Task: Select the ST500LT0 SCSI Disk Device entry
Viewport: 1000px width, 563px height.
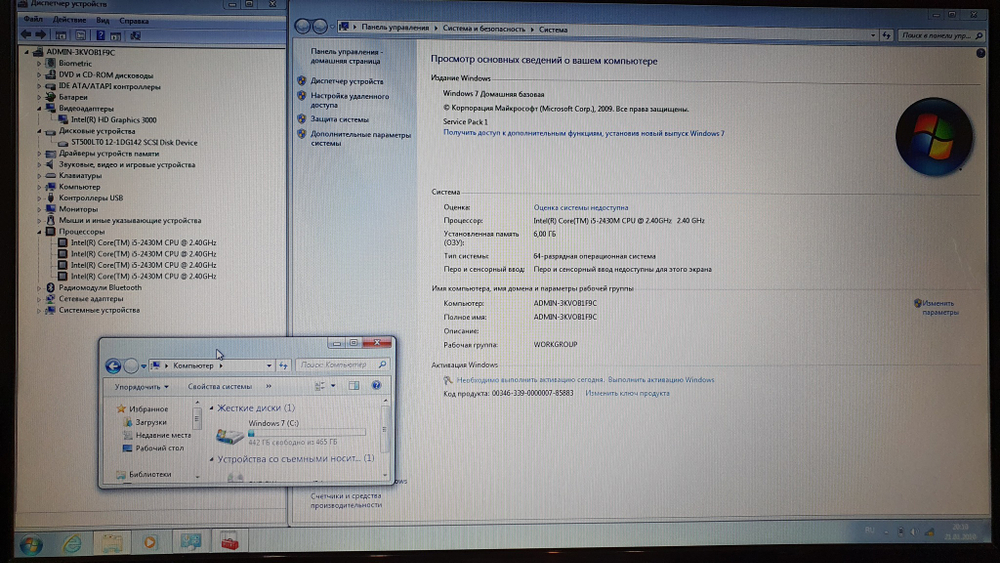Action: [x=134, y=143]
